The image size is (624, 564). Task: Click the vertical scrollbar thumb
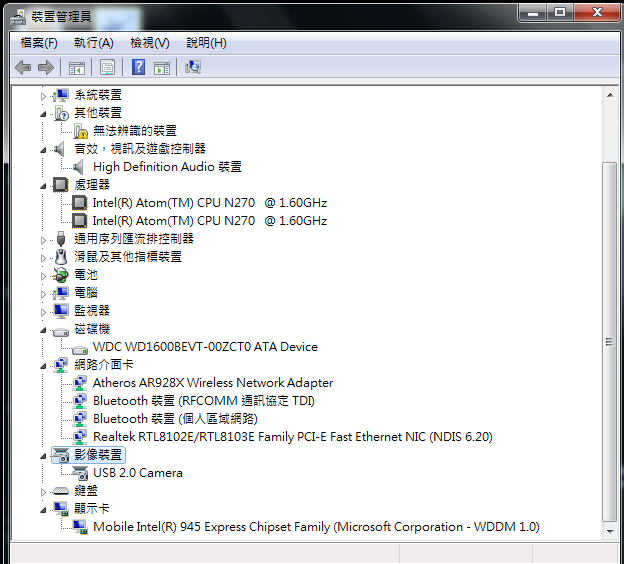click(610, 342)
